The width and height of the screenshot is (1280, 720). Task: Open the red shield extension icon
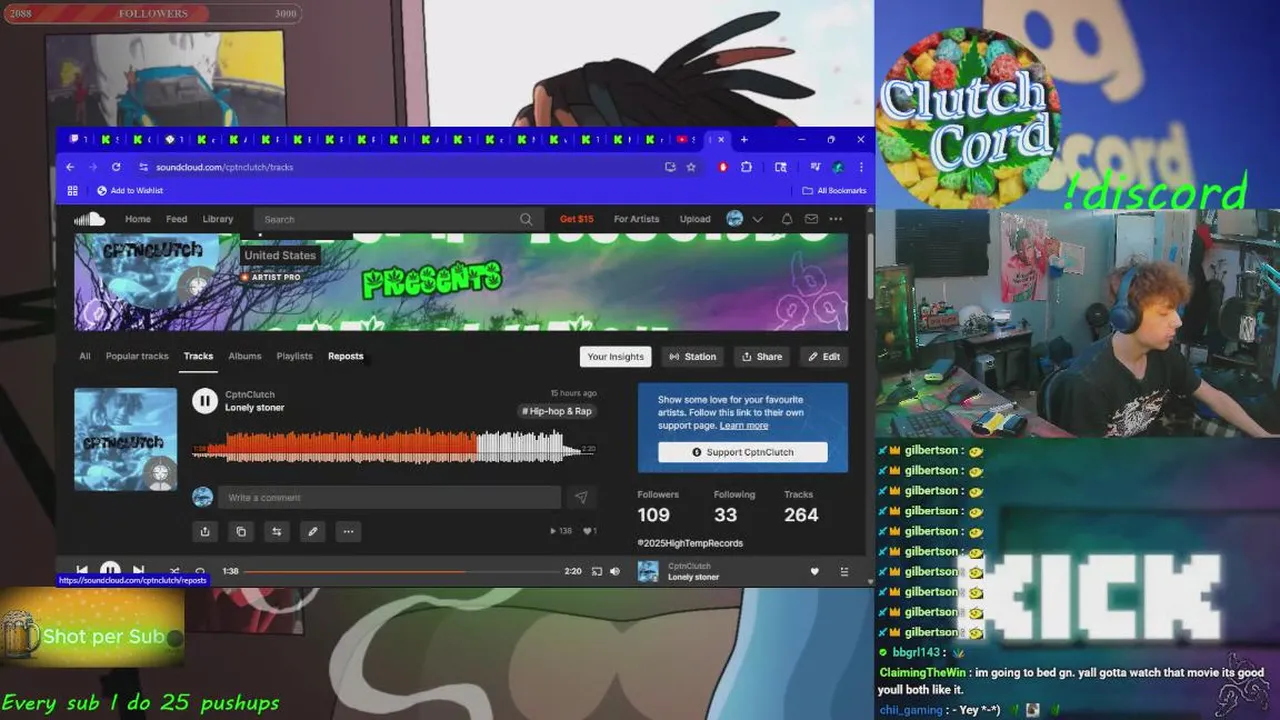(x=723, y=167)
